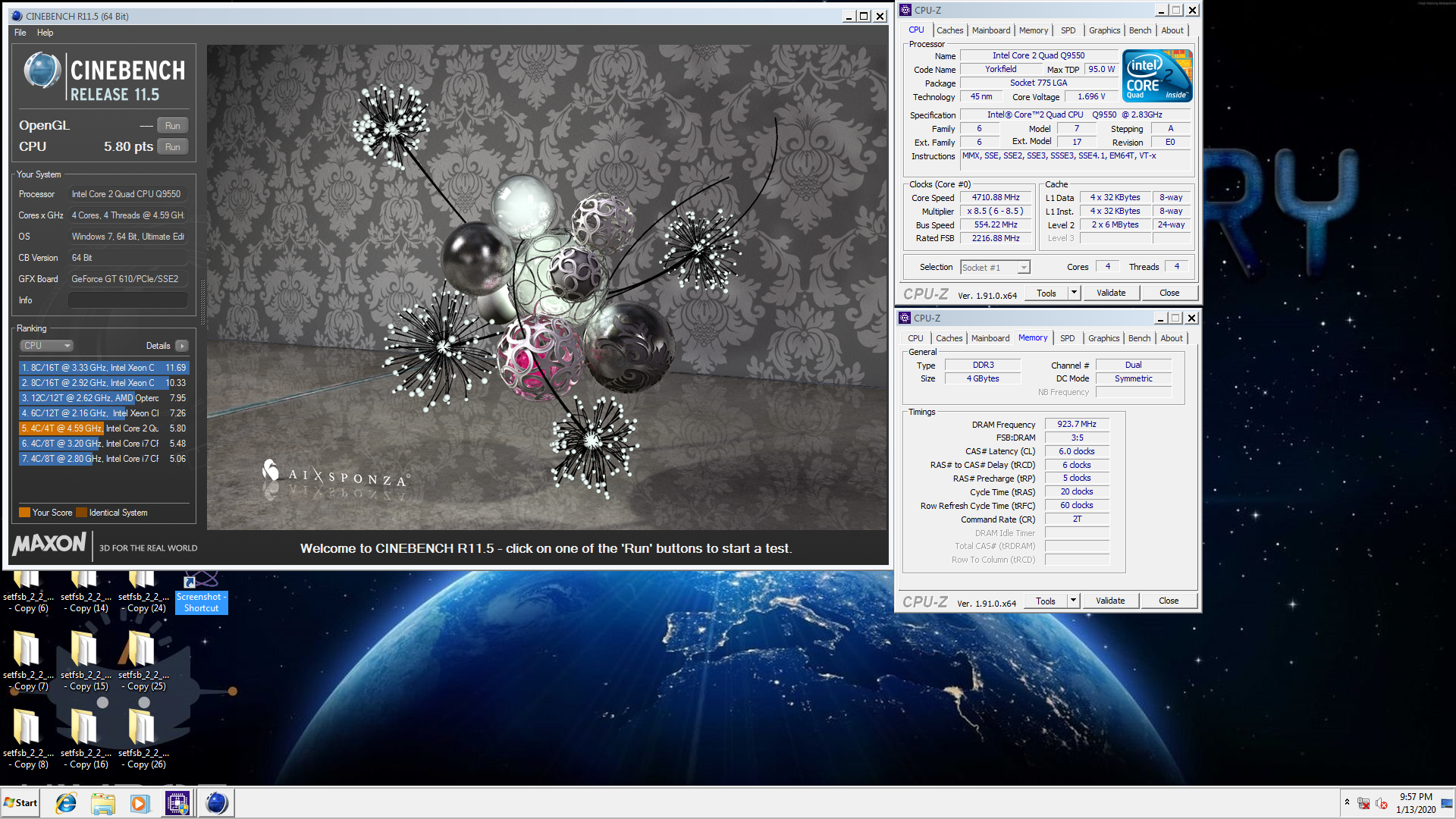Screen dimensions: 1456x819
Task: Select the Screenshot - Shortcut desktop icon
Action: [x=201, y=592]
